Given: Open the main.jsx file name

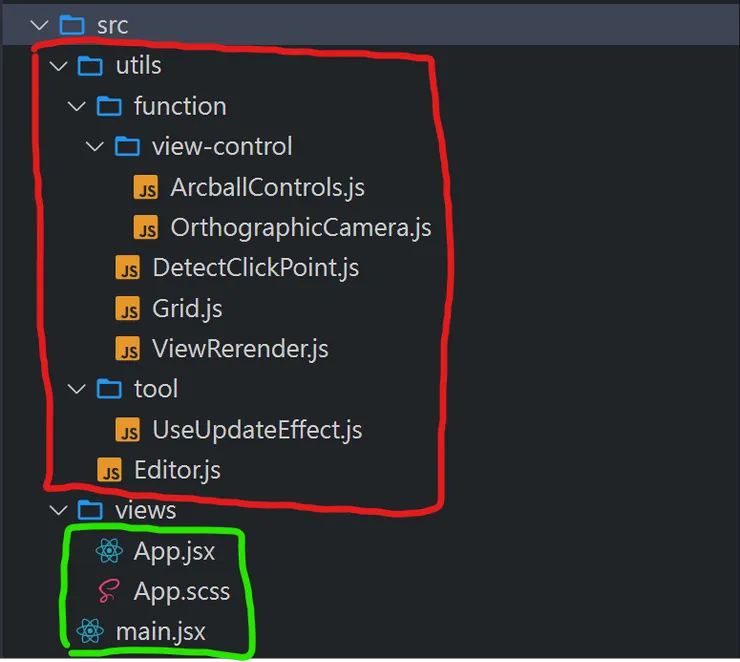Looking at the screenshot, I should [161, 631].
